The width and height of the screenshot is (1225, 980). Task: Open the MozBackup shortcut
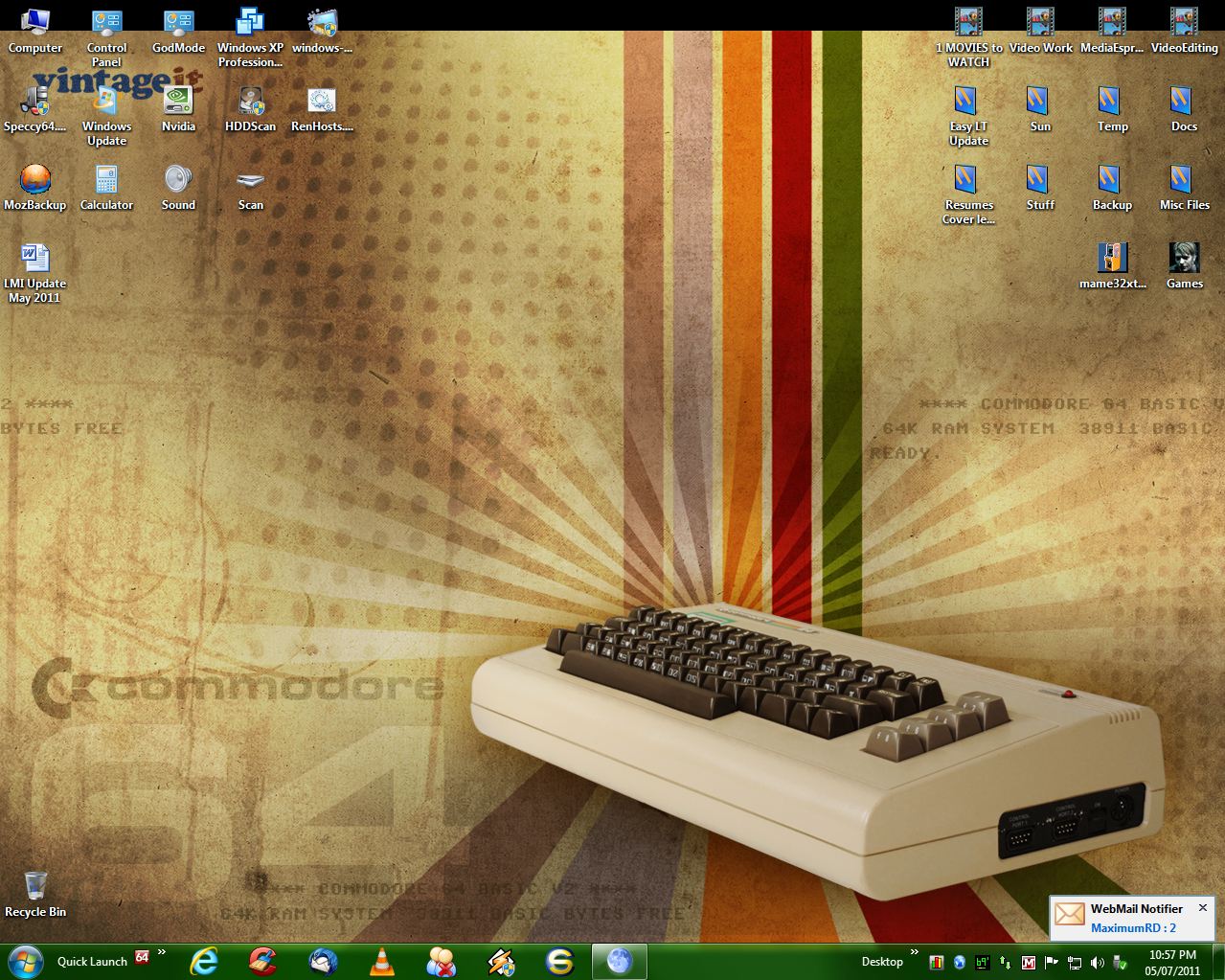pyautogui.click(x=34, y=189)
